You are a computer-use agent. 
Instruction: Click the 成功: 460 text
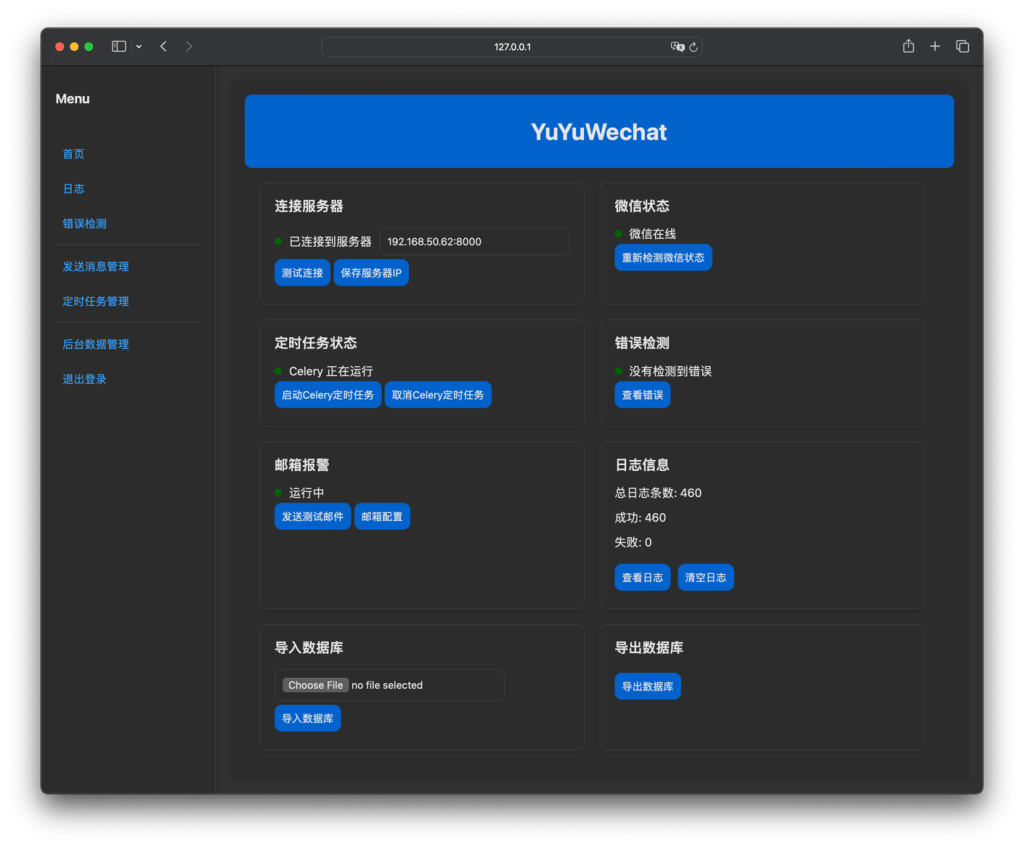pyautogui.click(x=640, y=517)
